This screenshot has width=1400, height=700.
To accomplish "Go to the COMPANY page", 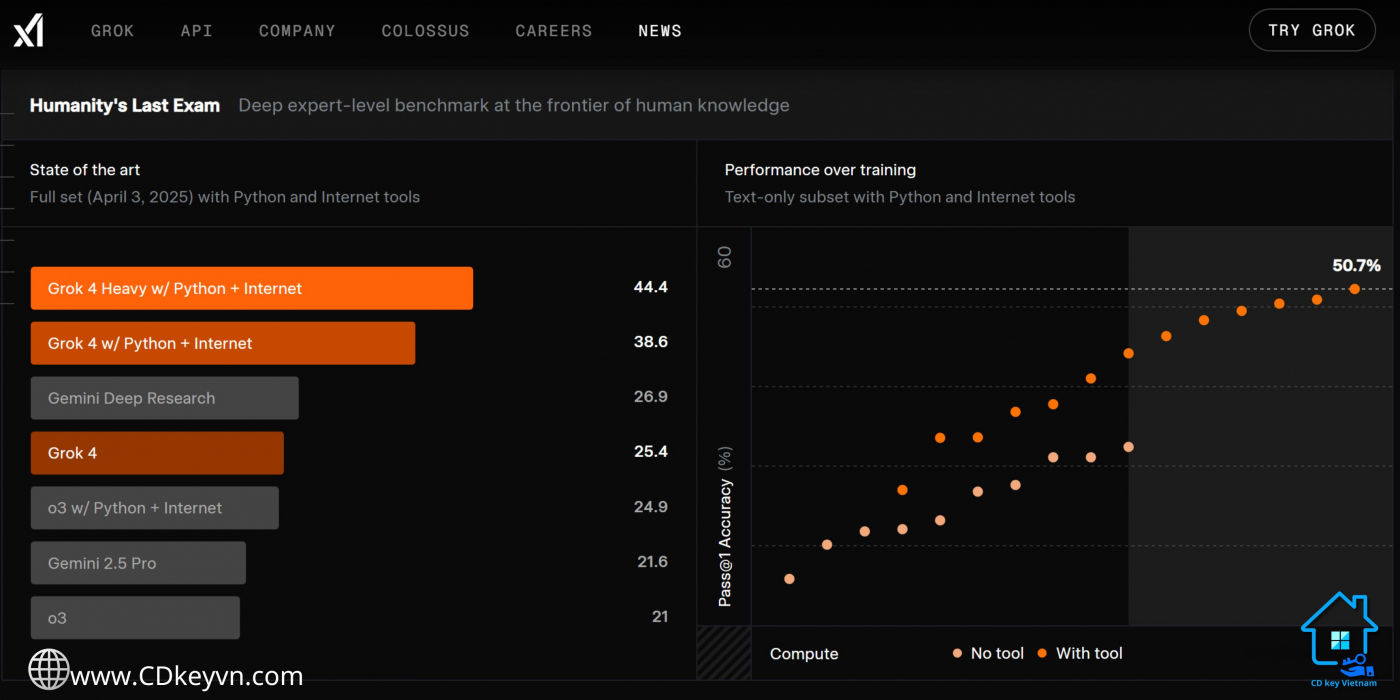I will (x=297, y=31).
